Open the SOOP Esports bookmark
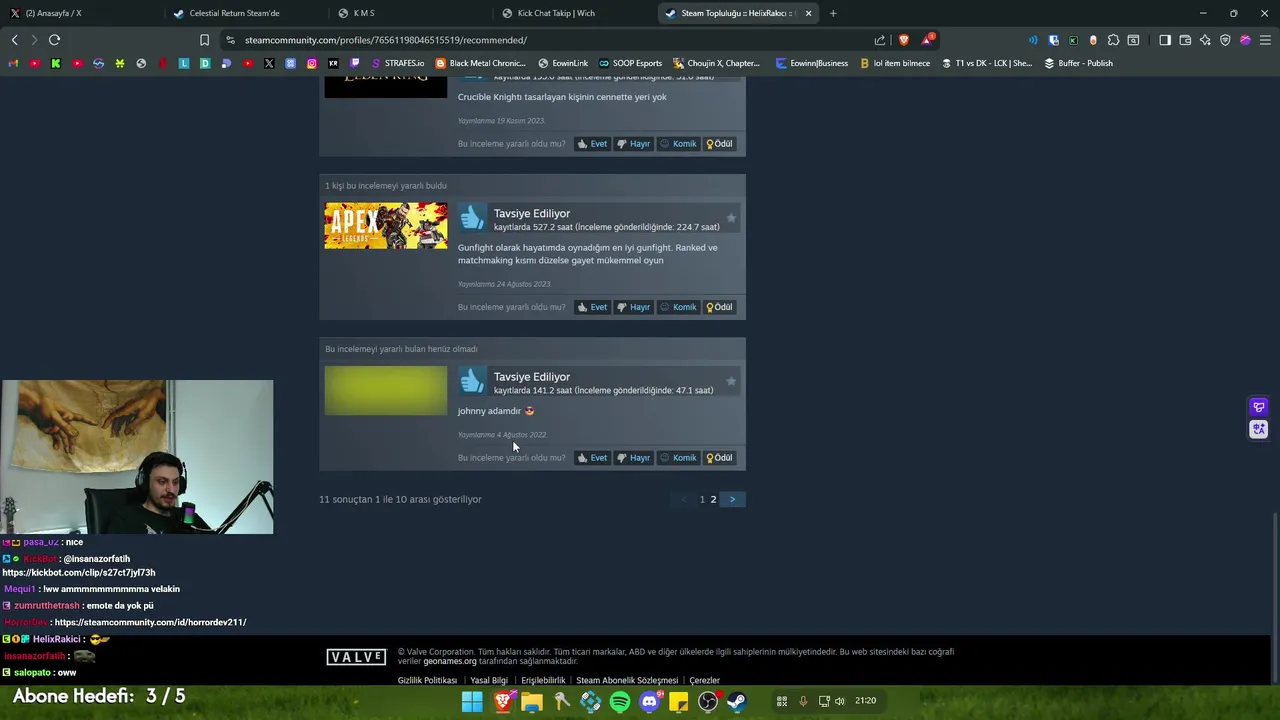 pyautogui.click(x=630, y=63)
